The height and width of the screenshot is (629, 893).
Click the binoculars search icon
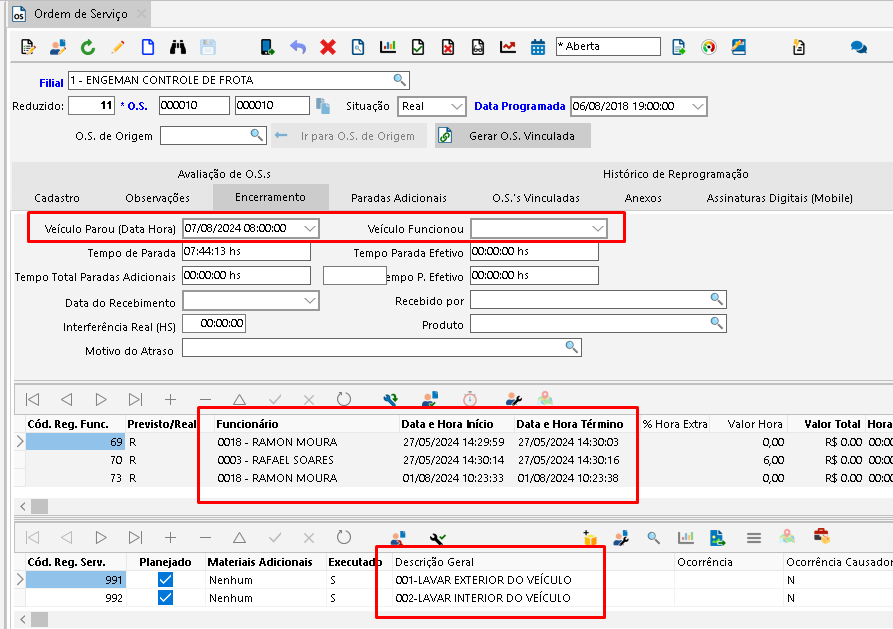coord(178,47)
